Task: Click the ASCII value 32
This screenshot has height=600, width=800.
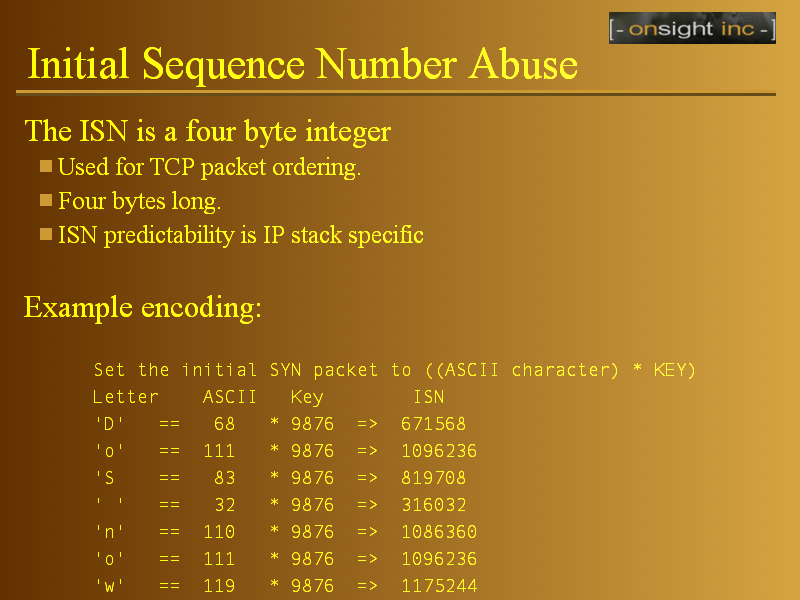Action: (x=224, y=505)
